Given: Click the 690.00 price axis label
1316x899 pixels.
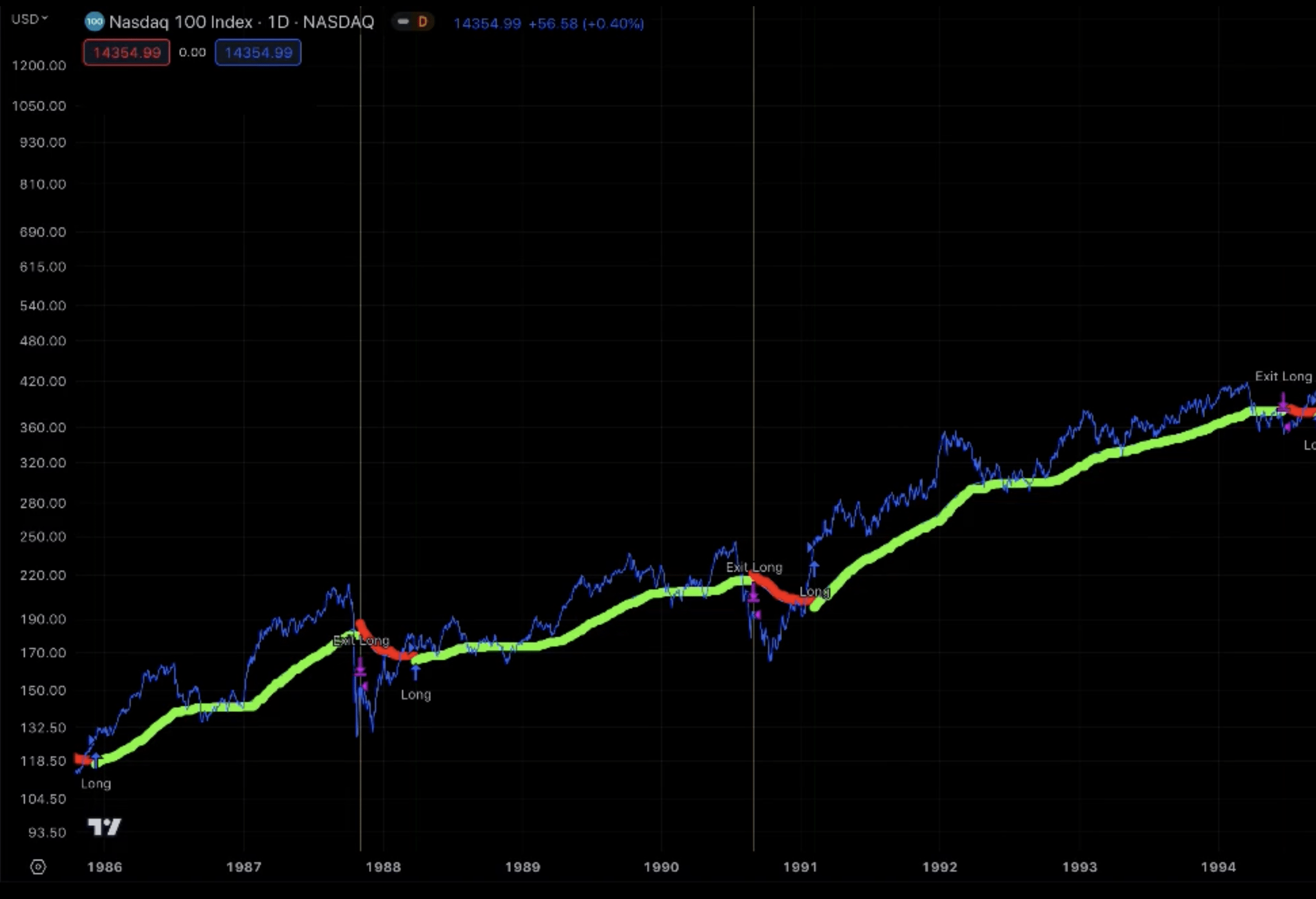Looking at the screenshot, I should 43,231.
